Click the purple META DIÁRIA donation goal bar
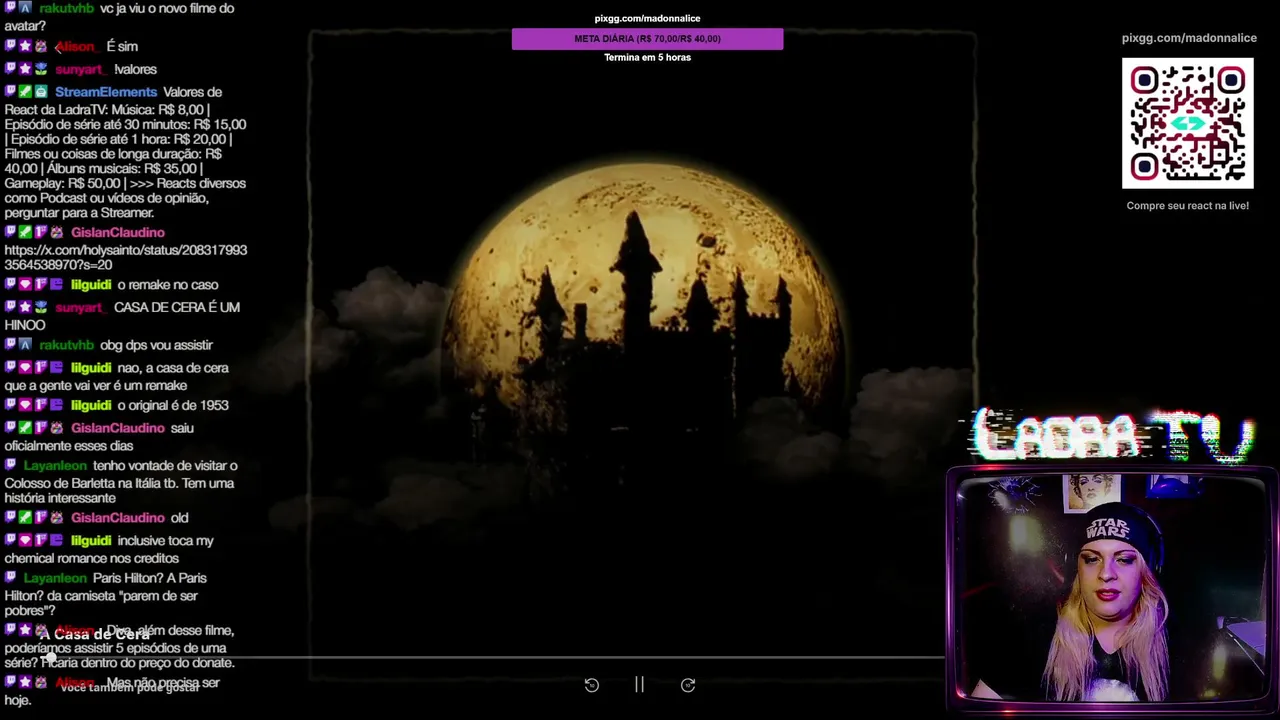The width and height of the screenshot is (1280, 720). (x=647, y=39)
